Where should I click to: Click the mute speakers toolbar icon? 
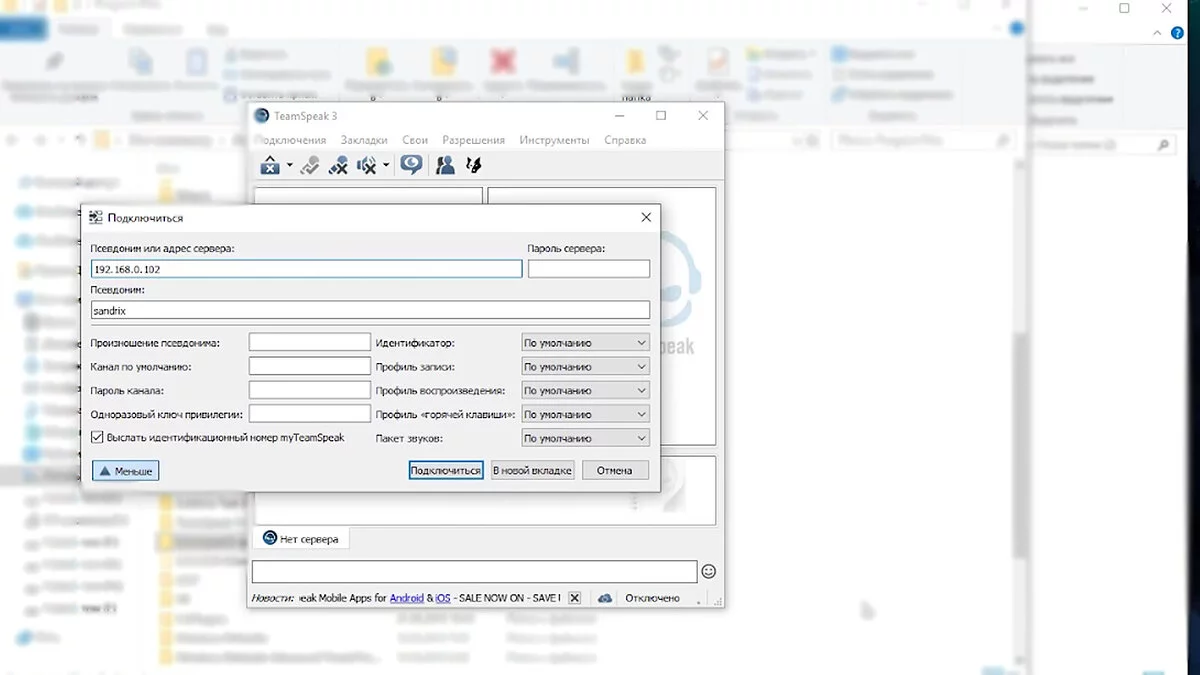(x=368, y=165)
